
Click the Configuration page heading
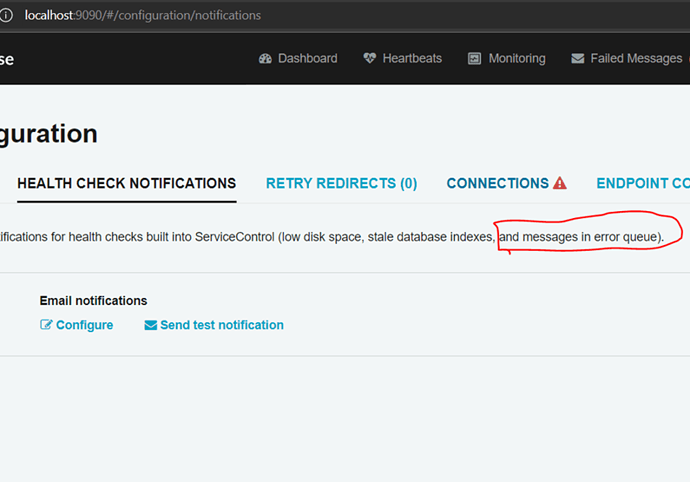(48, 134)
